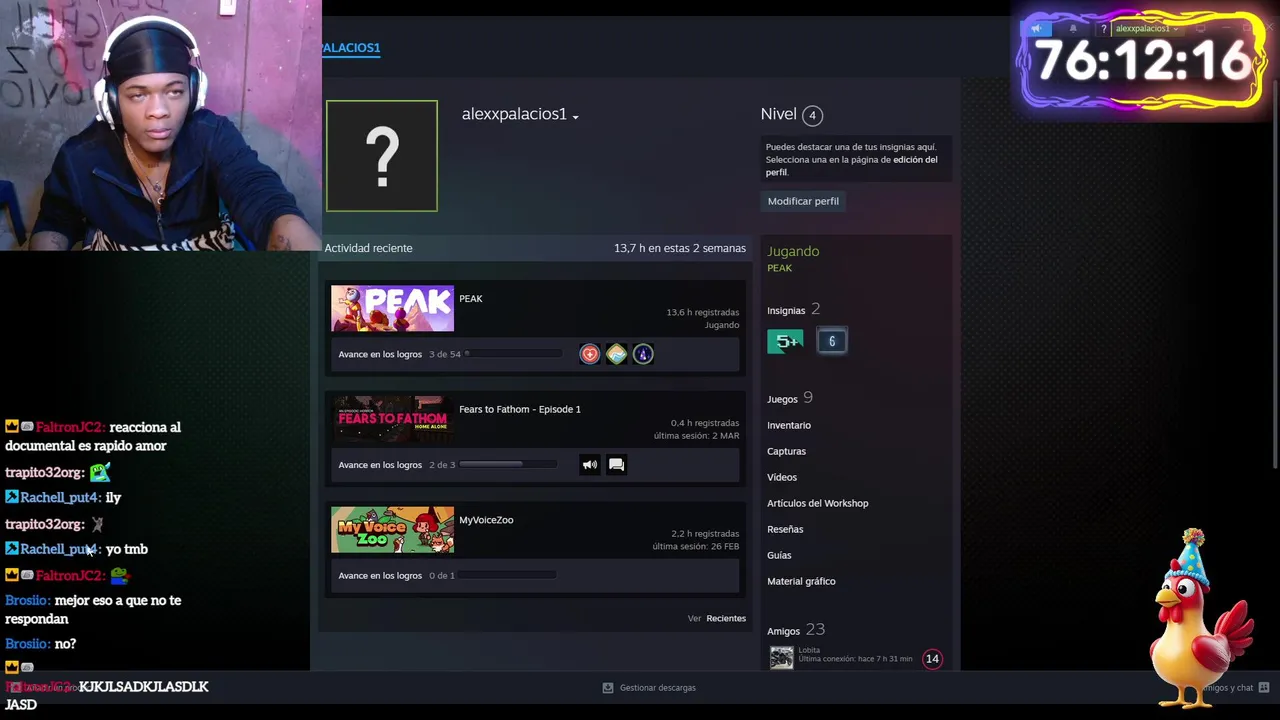This screenshot has width=1280, height=720.
Task: Click the grey 6 badge icon
Action: coord(832,341)
